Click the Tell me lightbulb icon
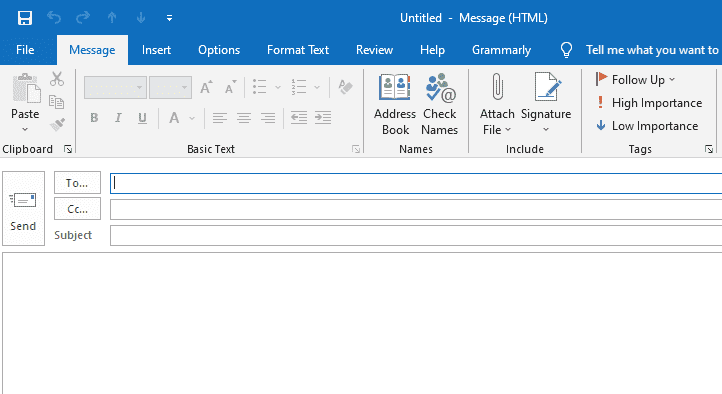Image resolution: width=722 pixels, height=394 pixels. pyautogui.click(x=566, y=50)
